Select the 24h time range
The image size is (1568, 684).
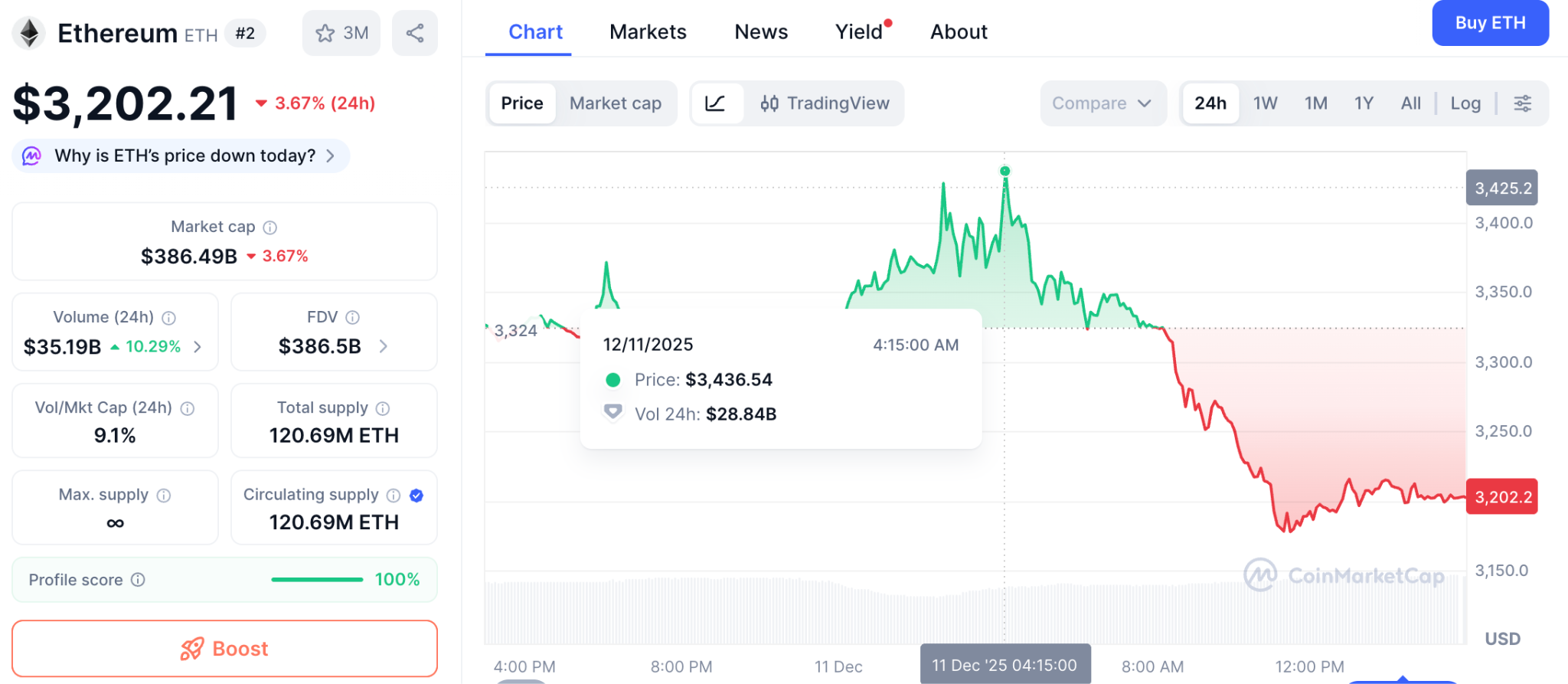[1210, 103]
